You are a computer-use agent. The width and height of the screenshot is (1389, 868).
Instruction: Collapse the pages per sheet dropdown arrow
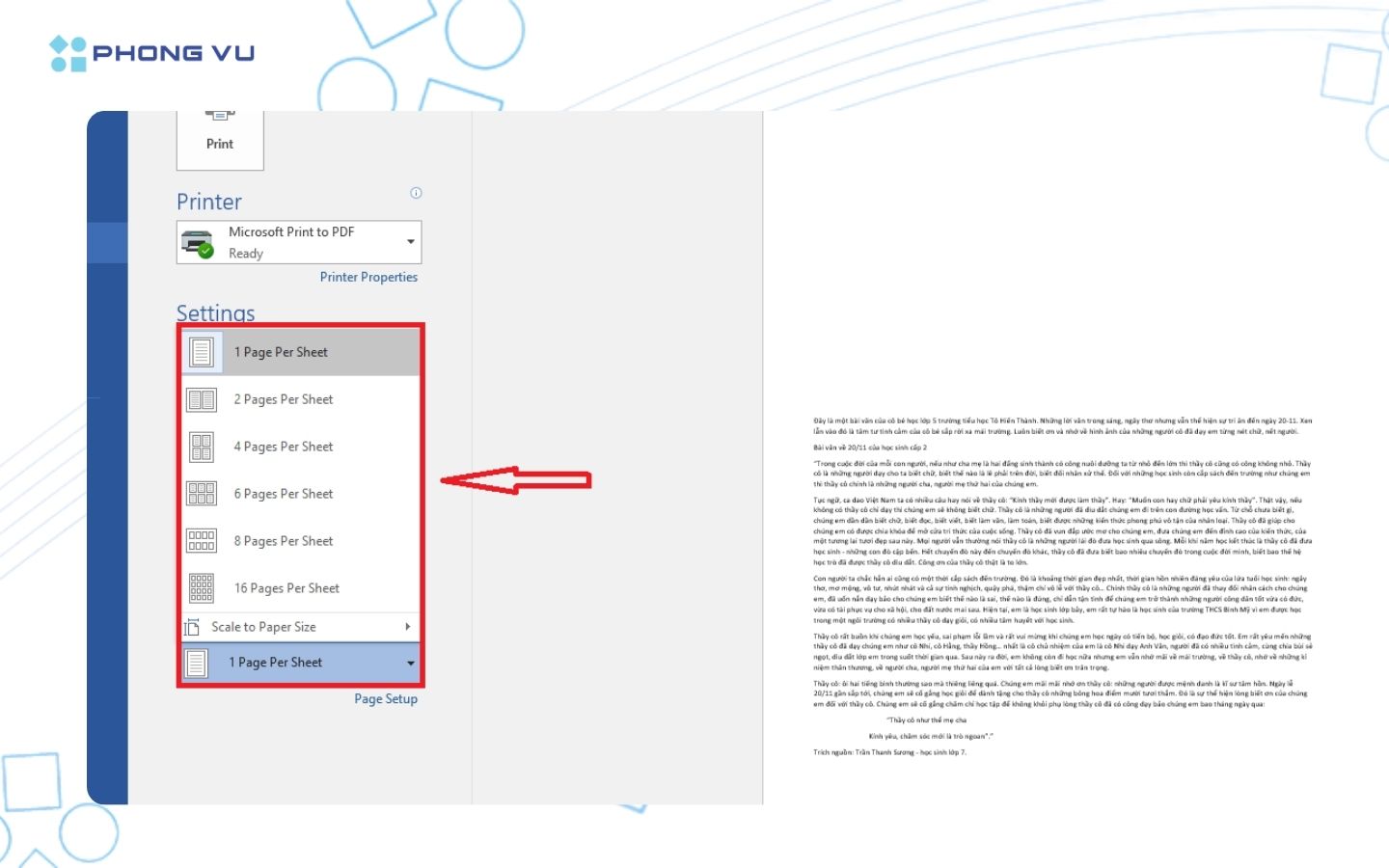[411, 664]
